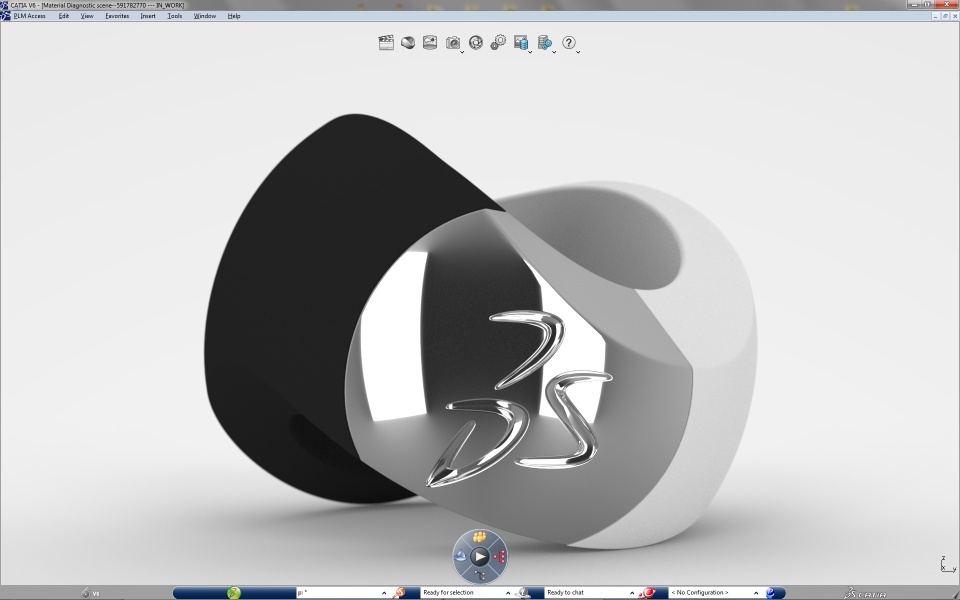
Task: Expand the server gears dropdown arrow
Action: 554,52
